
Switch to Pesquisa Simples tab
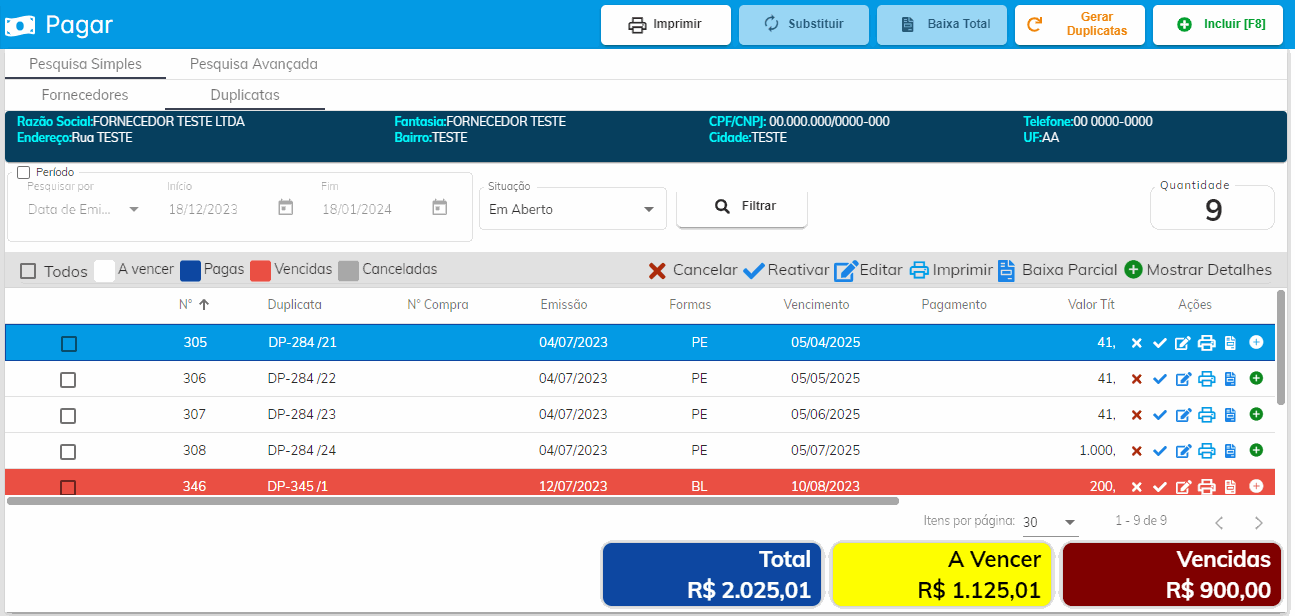coord(85,64)
